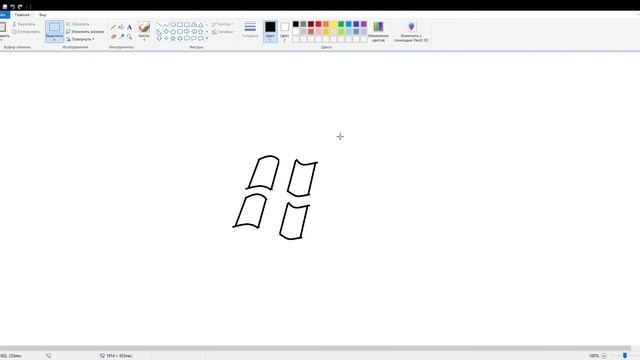Viewport: 640px width, 360px height.
Task: Choose the straight line shape
Action: (159, 24)
